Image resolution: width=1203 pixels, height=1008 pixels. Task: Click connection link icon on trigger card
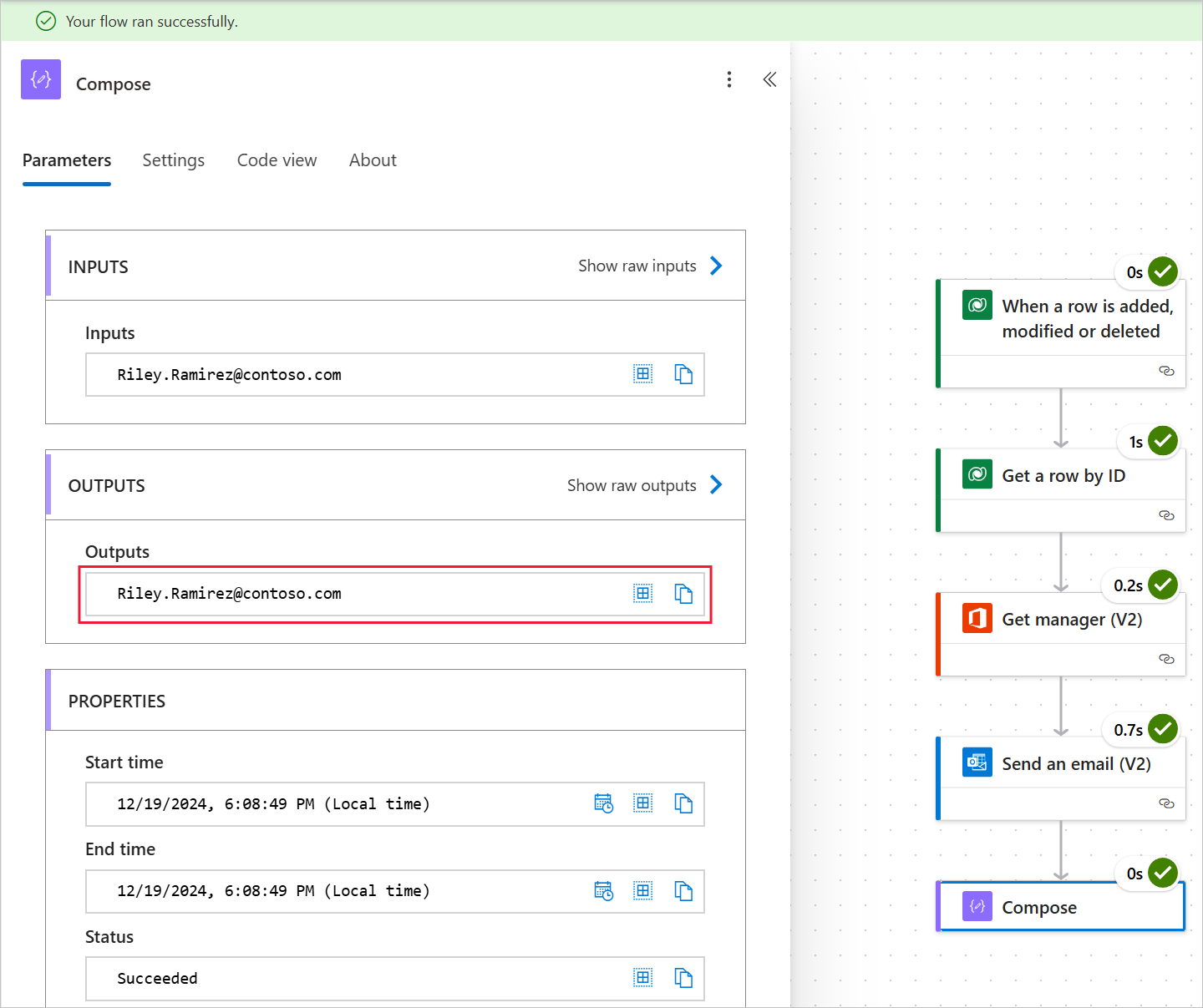(x=1167, y=371)
